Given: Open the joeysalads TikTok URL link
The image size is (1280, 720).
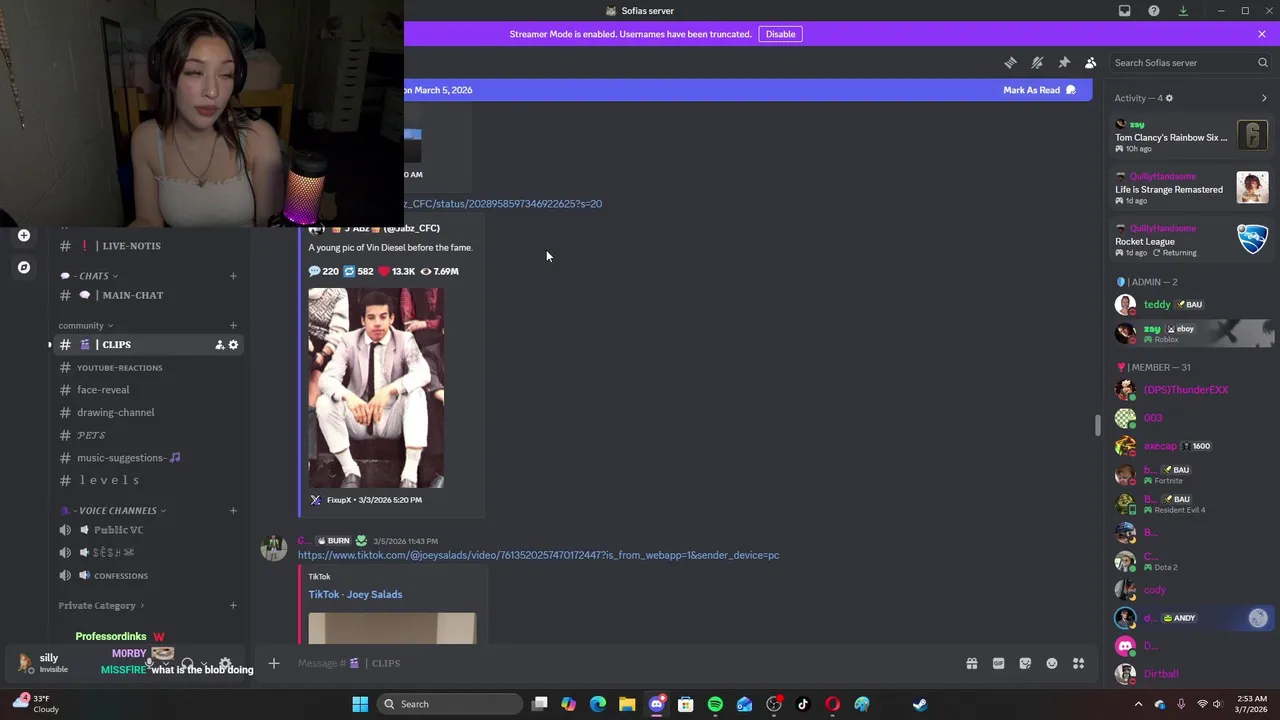Looking at the screenshot, I should tap(538, 555).
